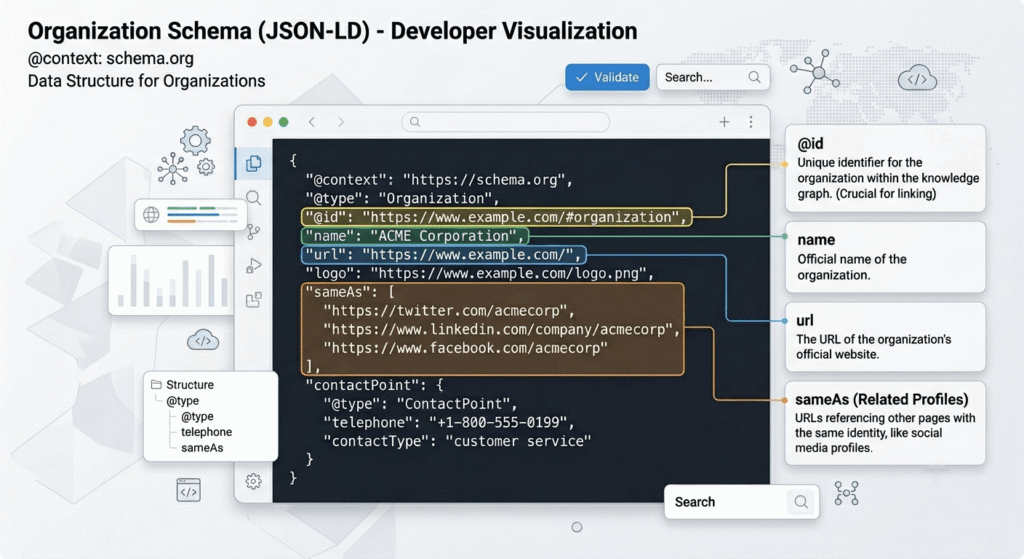Image resolution: width=1024 pixels, height=559 pixels.
Task: Click the "@type": "ContactPoint" line
Action: click(420, 404)
